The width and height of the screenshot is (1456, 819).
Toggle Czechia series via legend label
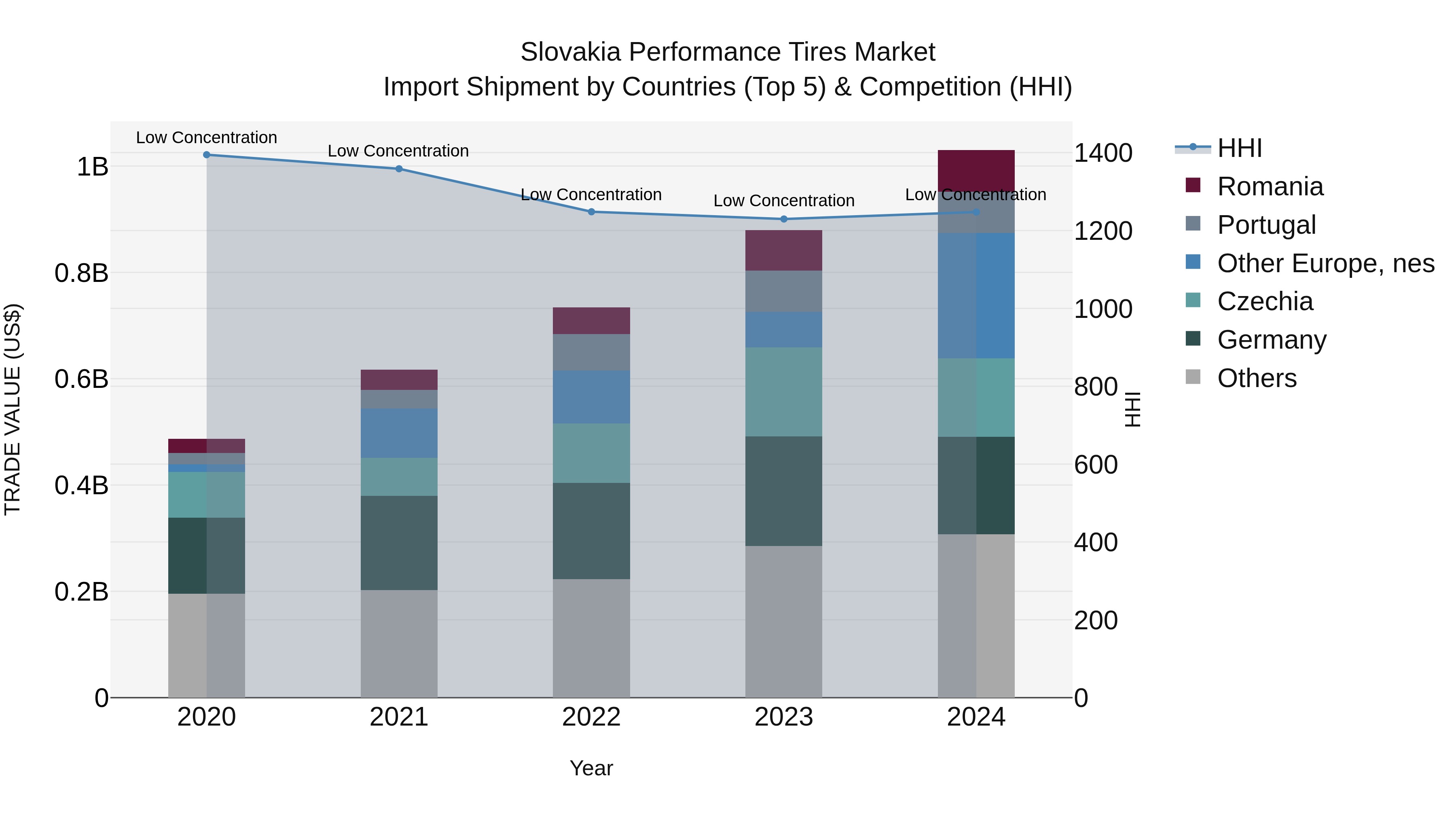(1265, 301)
